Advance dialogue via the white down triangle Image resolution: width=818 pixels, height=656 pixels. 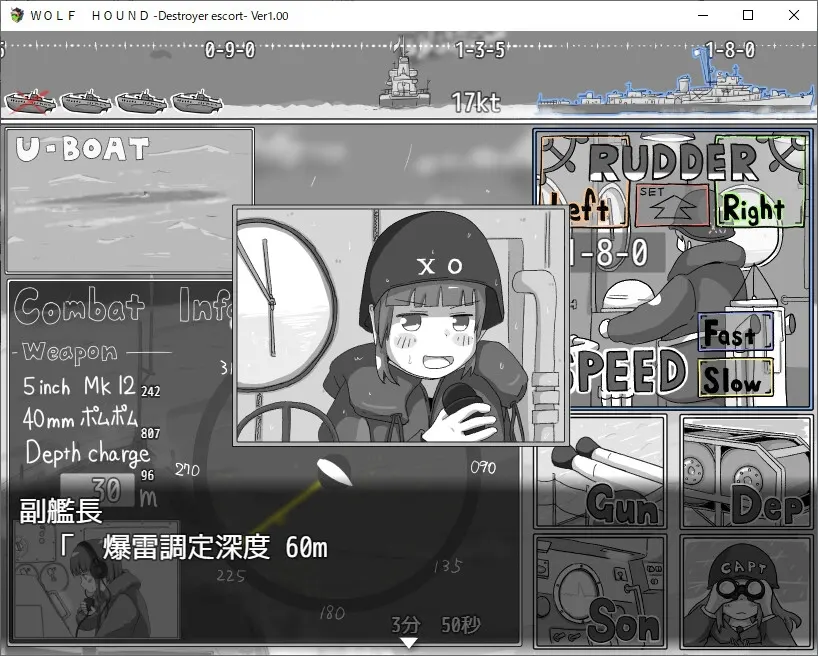(408, 643)
